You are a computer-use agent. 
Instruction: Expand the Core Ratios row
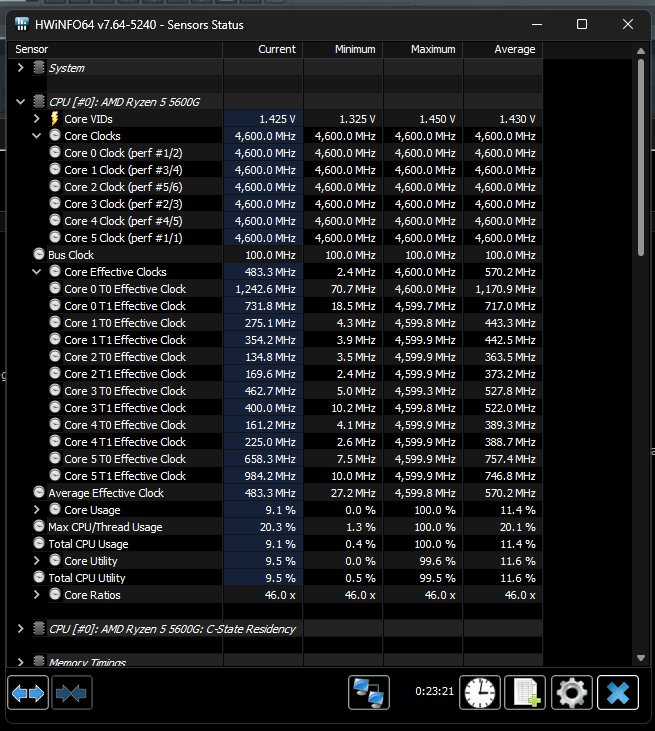click(37, 594)
